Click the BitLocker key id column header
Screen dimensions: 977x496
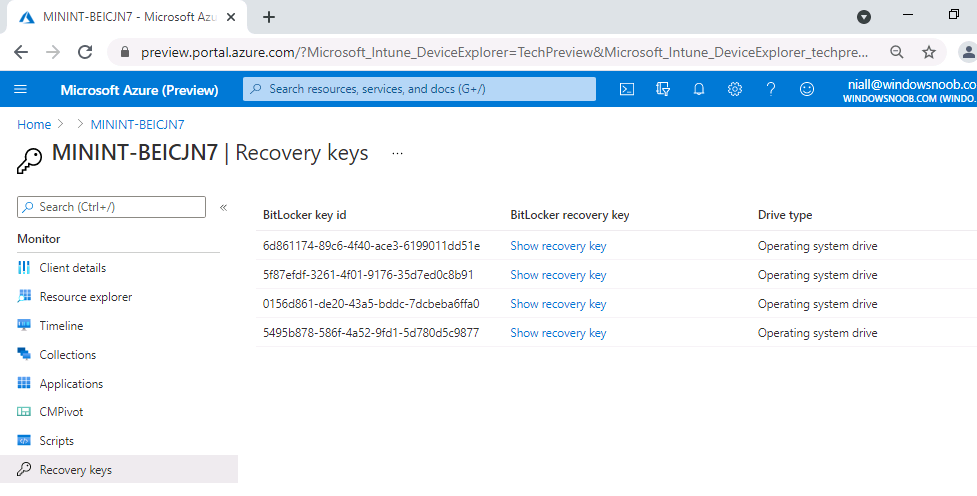(x=305, y=215)
